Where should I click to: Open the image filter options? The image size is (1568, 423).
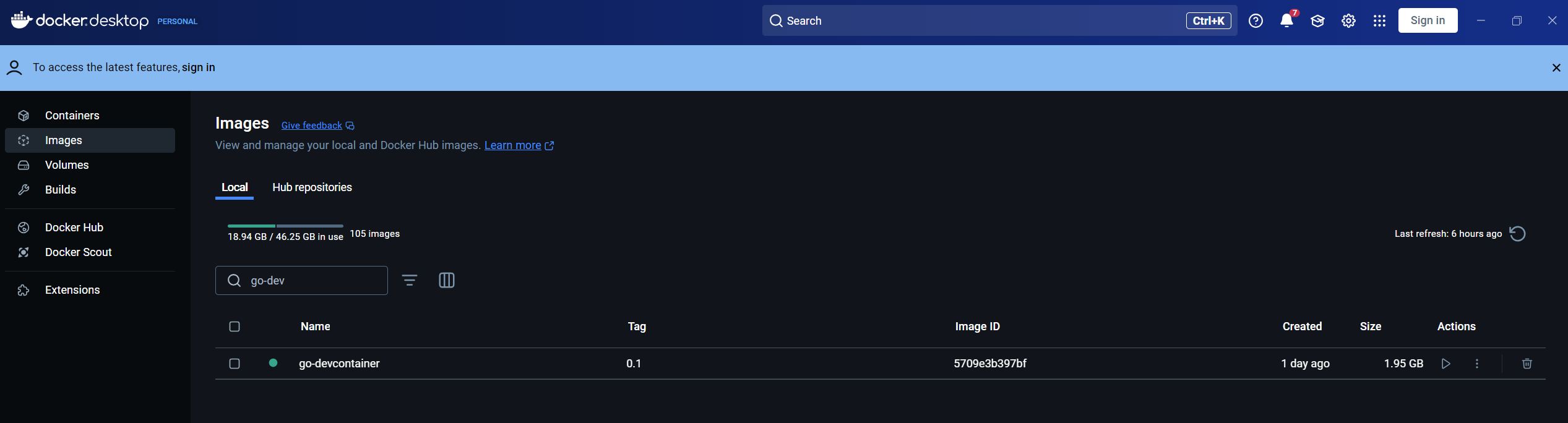410,280
